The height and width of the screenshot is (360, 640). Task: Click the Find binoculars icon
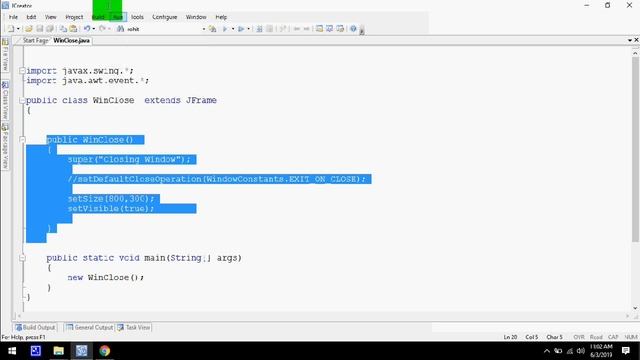coord(120,29)
